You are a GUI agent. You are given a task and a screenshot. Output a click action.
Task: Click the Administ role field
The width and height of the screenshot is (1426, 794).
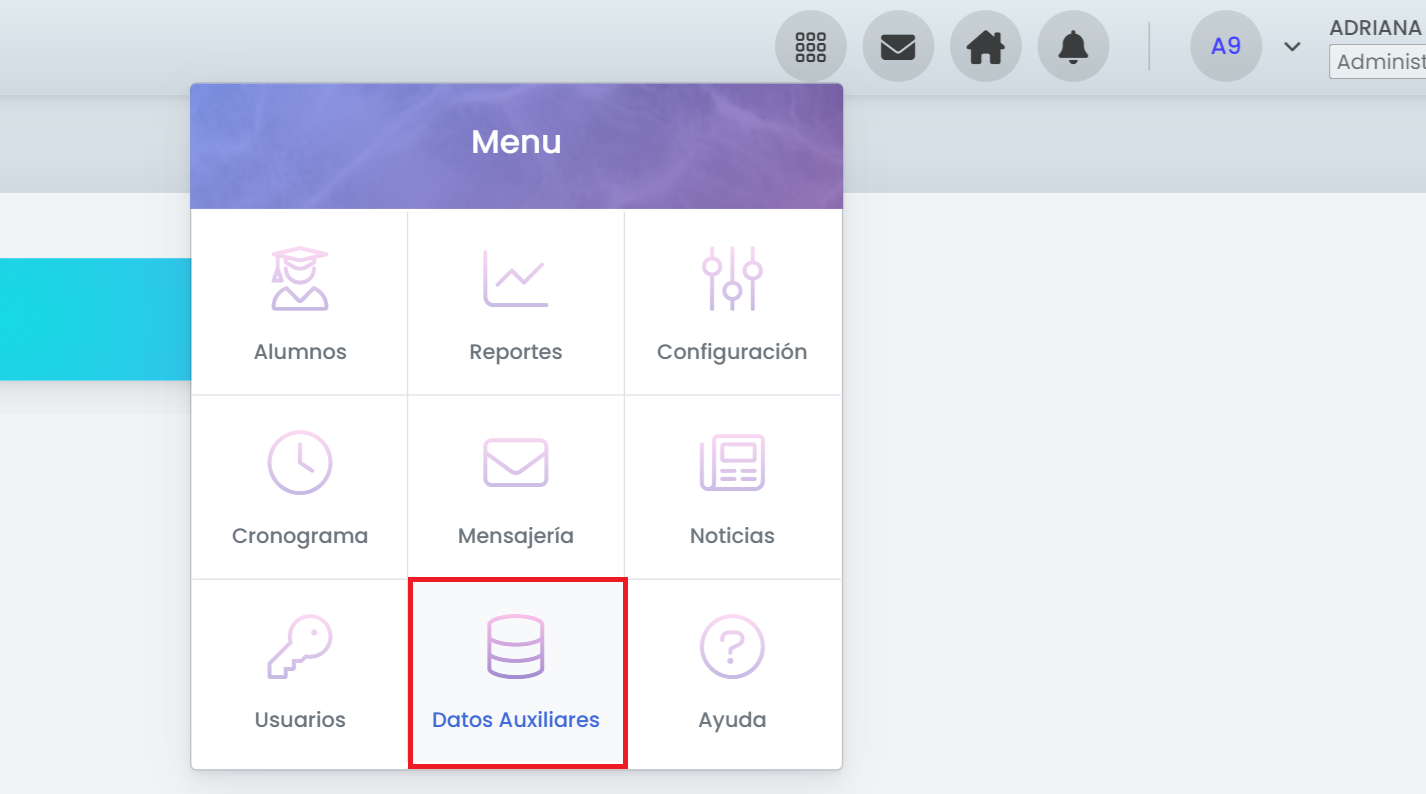click(x=1378, y=61)
